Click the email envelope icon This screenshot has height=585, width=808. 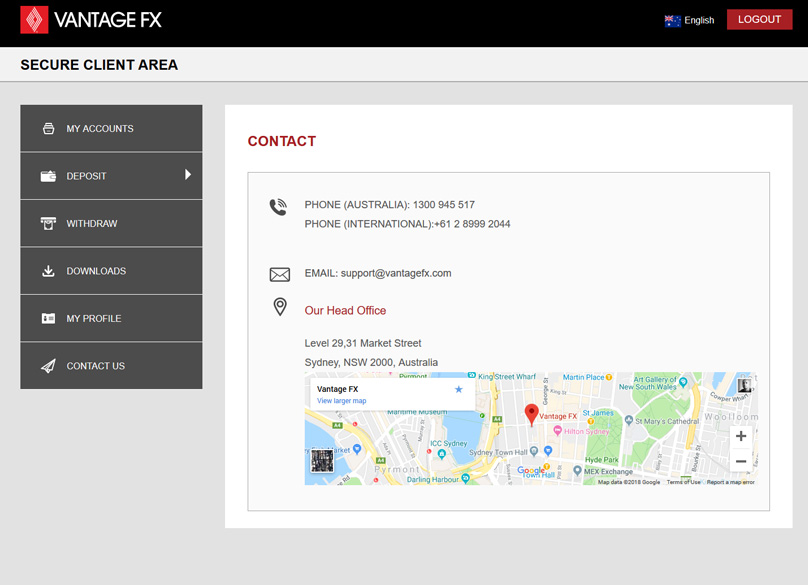pos(280,274)
